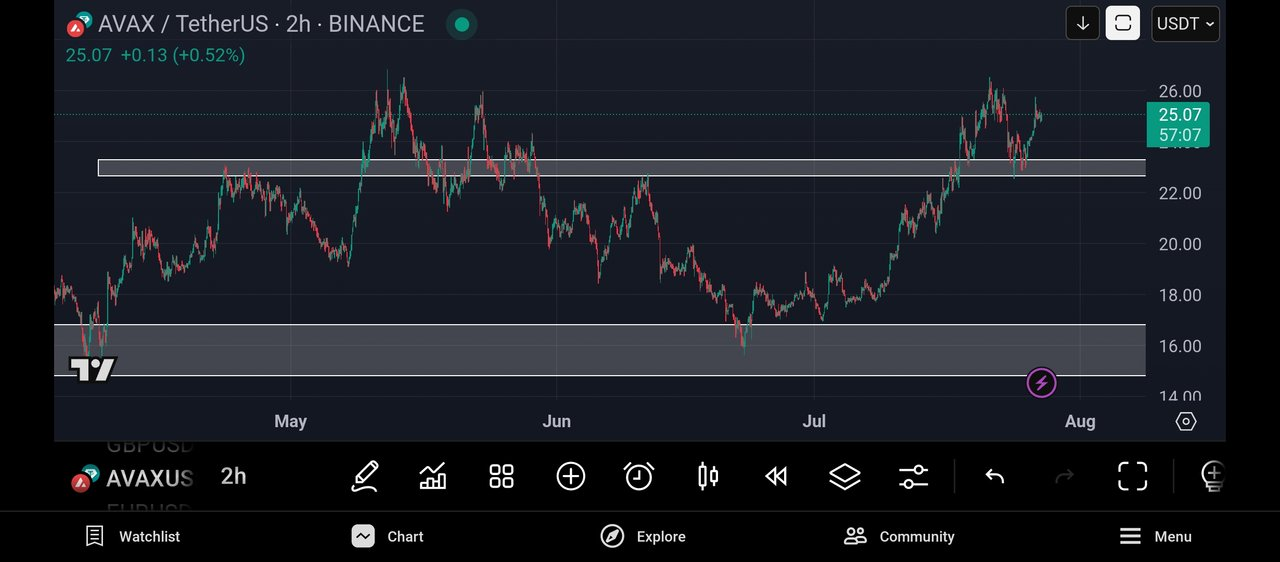Image resolution: width=1280 pixels, height=562 pixels.
Task: Tap the price change +0.13 (+0.52%) text
Action: 183,56
